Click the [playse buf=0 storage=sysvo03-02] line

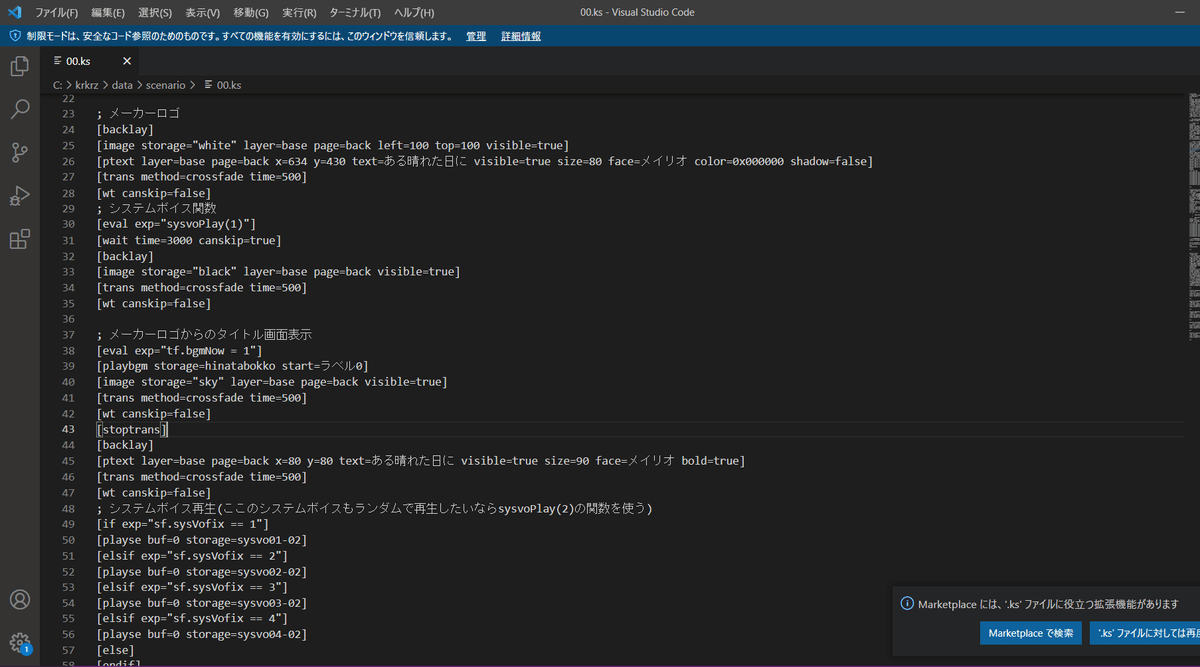coord(202,603)
